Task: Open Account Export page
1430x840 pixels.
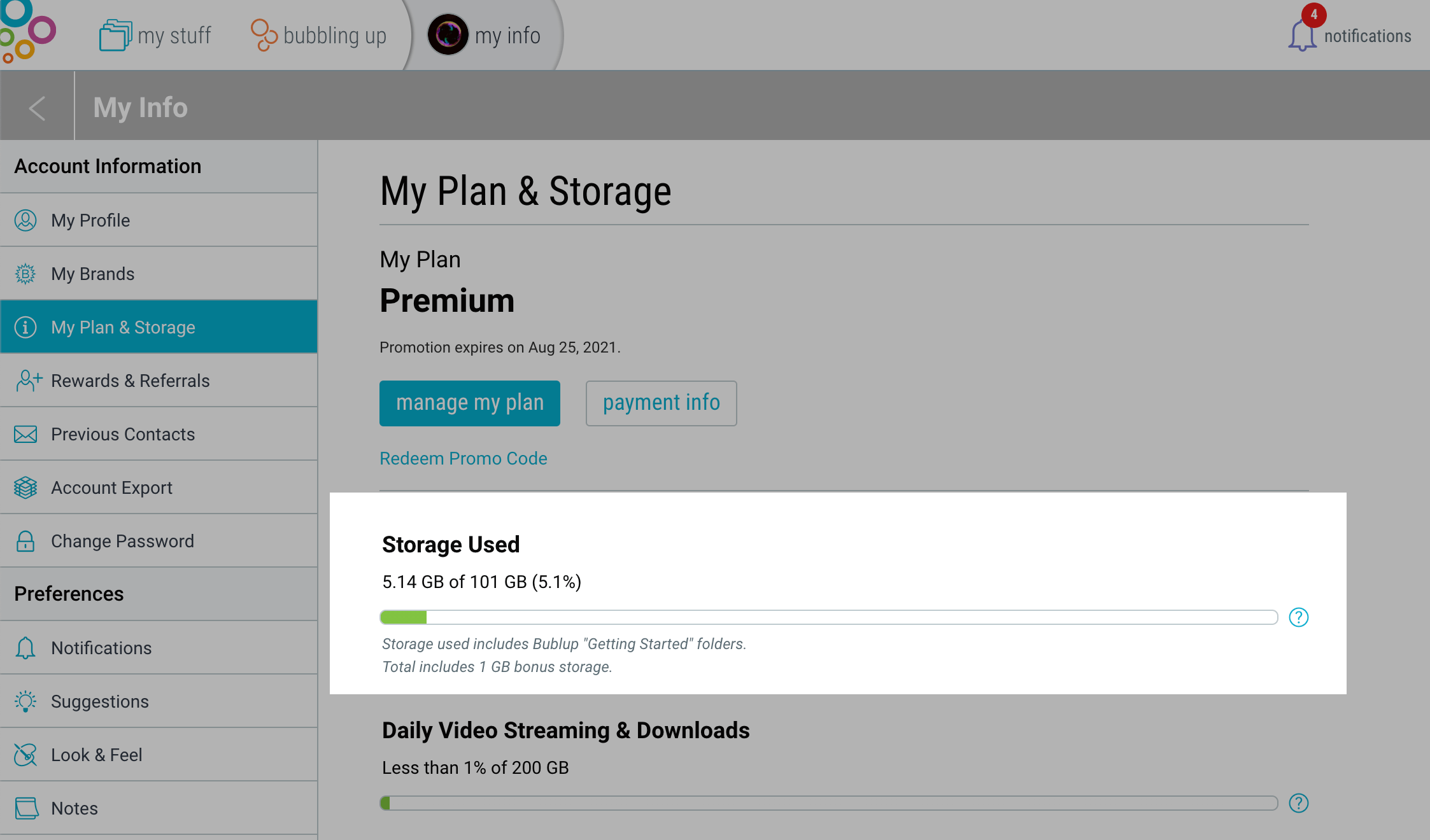Action: tap(159, 487)
